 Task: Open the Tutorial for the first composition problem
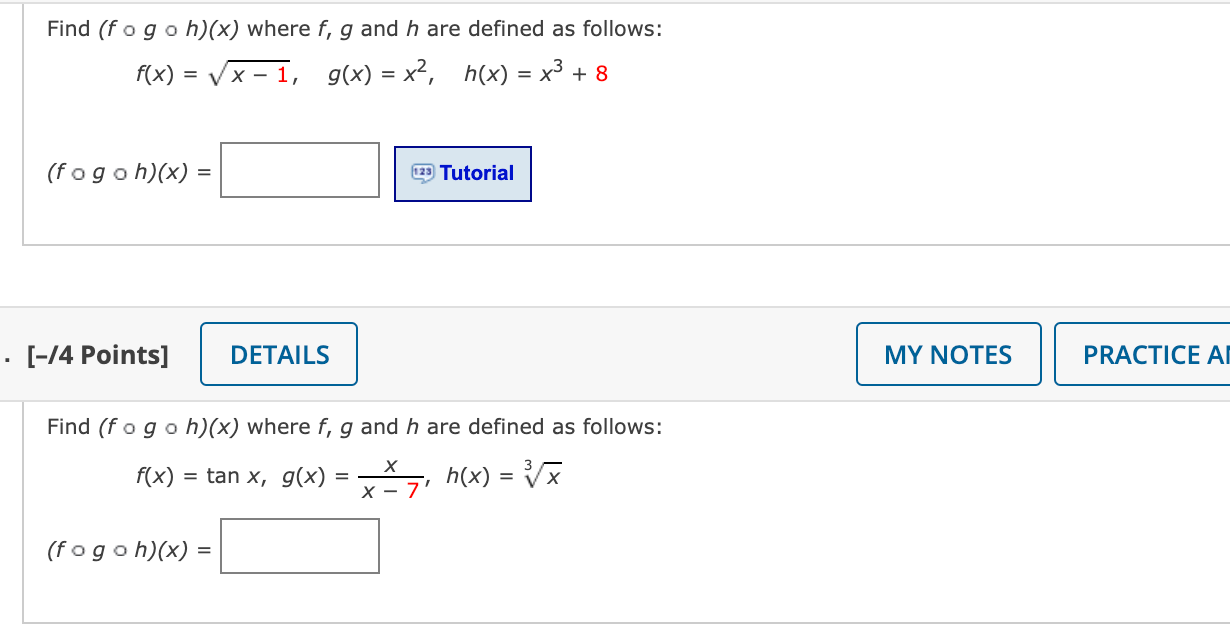(462, 173)
